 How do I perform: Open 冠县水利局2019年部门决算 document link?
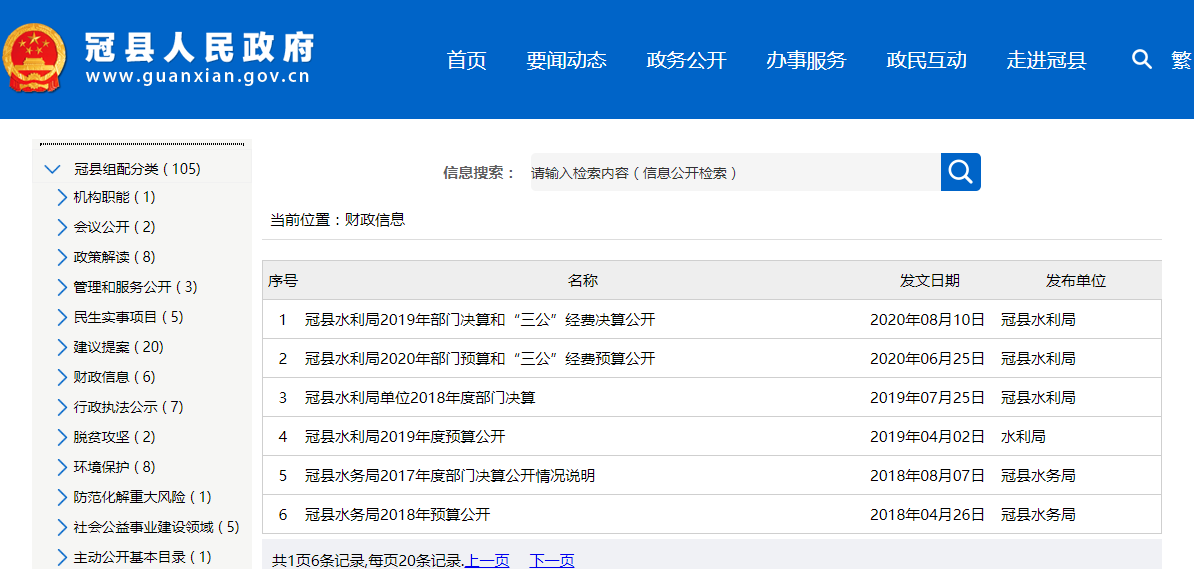point(480,320)
